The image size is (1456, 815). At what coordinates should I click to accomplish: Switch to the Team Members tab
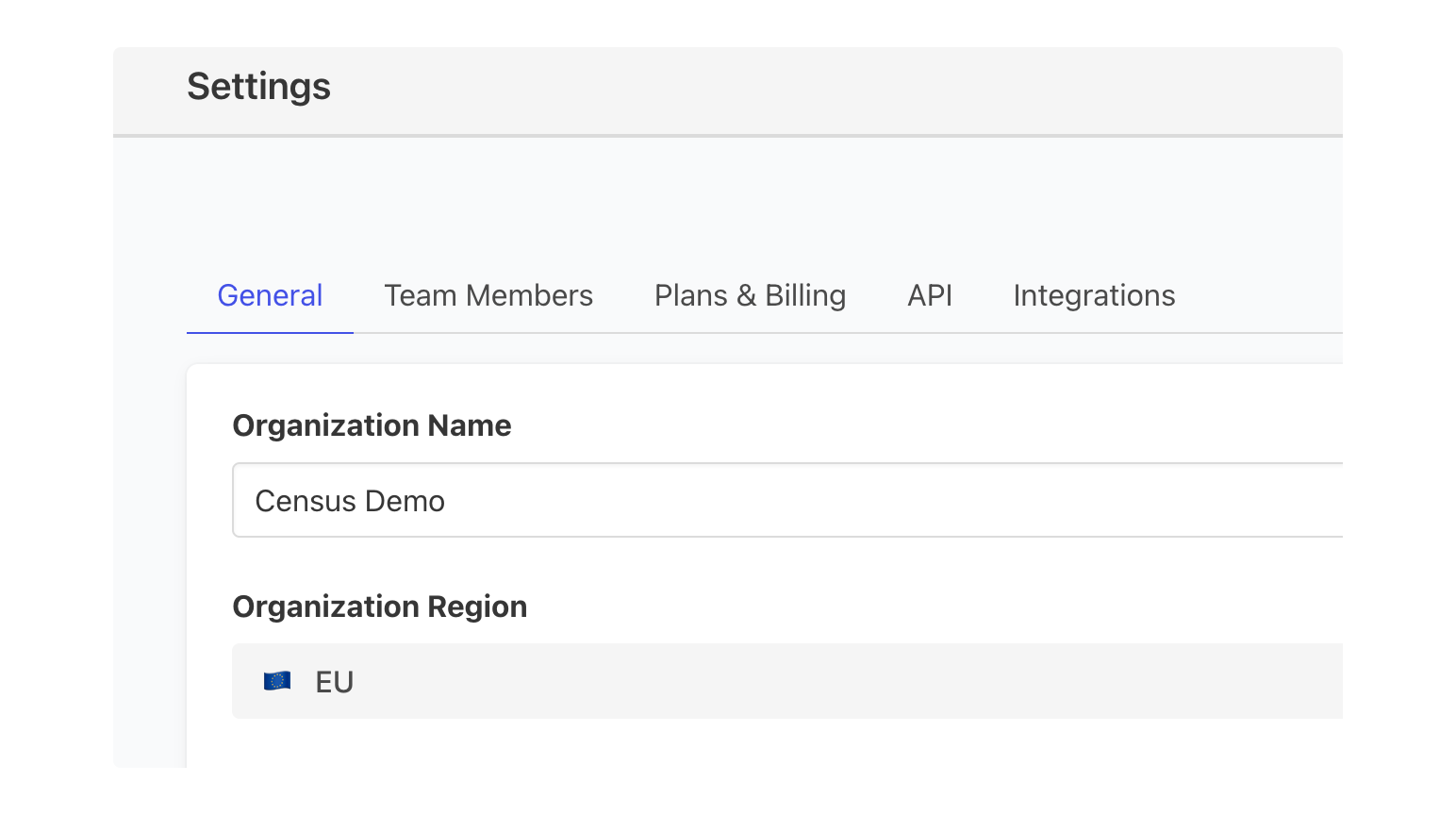coord(488,295)
